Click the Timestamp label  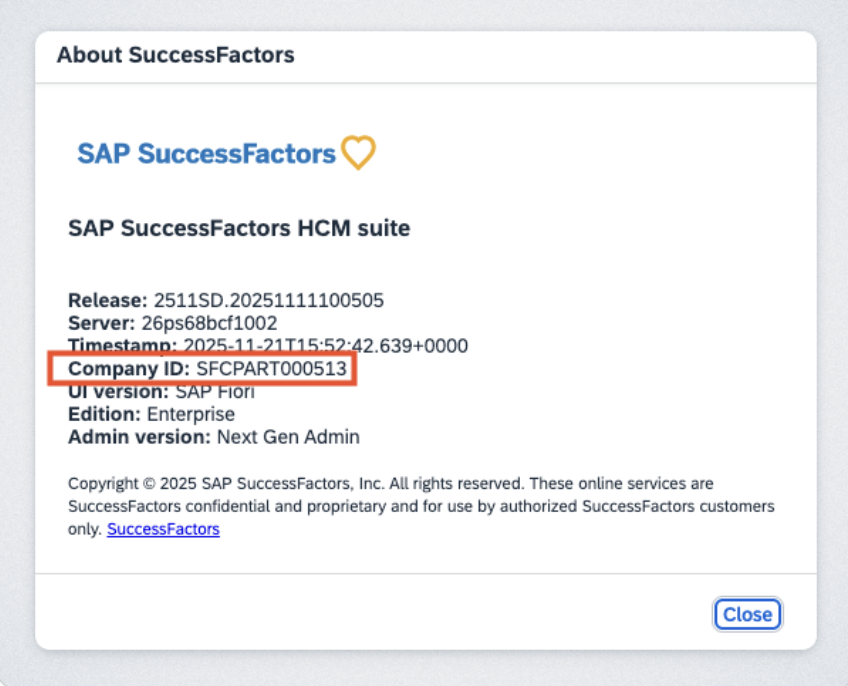(x=122, y=346)
